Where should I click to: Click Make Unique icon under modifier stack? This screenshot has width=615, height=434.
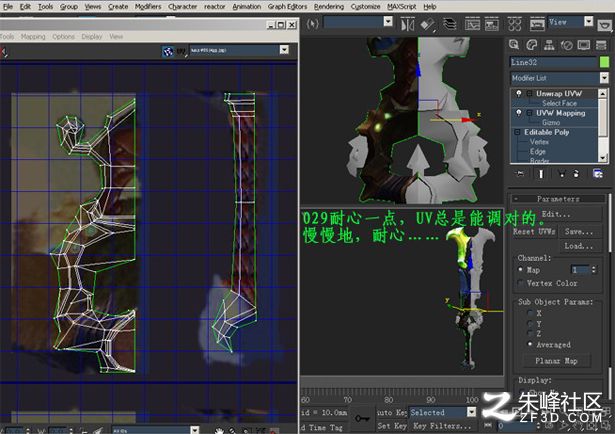click(562, 174)
